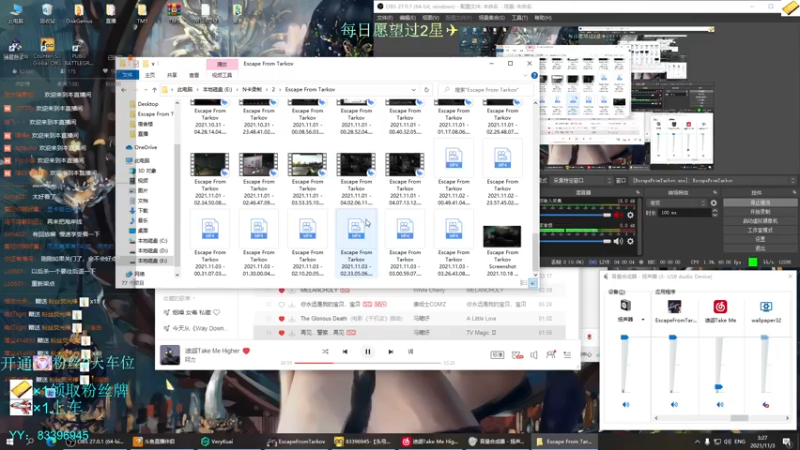Image resolution: width=800 pixels, height=450 pixels.
Task: Open Settings from the OBS controls panel
Action: (760, 239)
